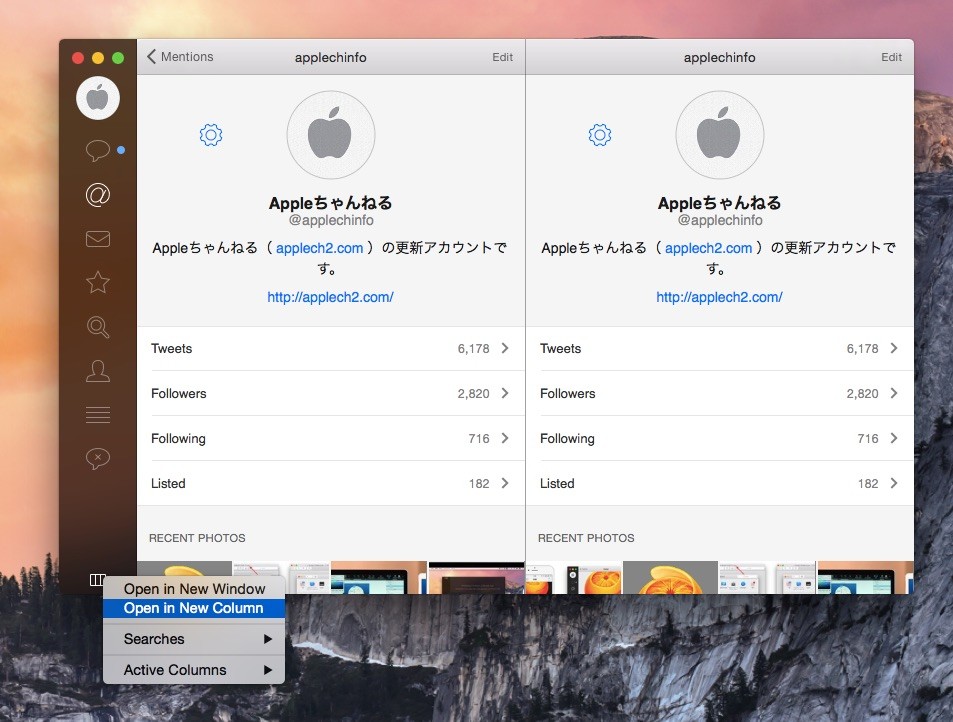Image resolution: width=953 pixels, height=722 pixels.
Task: Click the 182 listed count in right column
Action: [x=868, y=484]
